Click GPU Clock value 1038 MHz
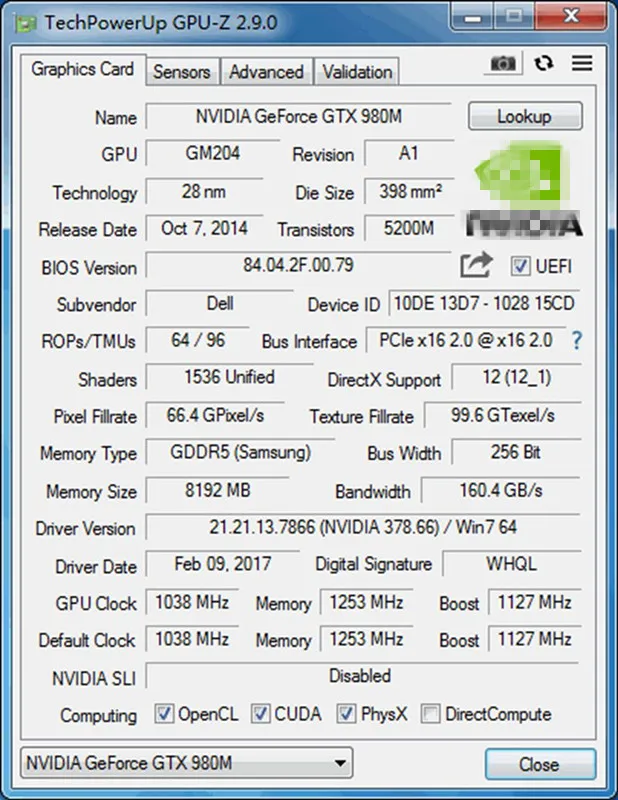The height and width of the screenshot is (800, 618). point(192,602)
